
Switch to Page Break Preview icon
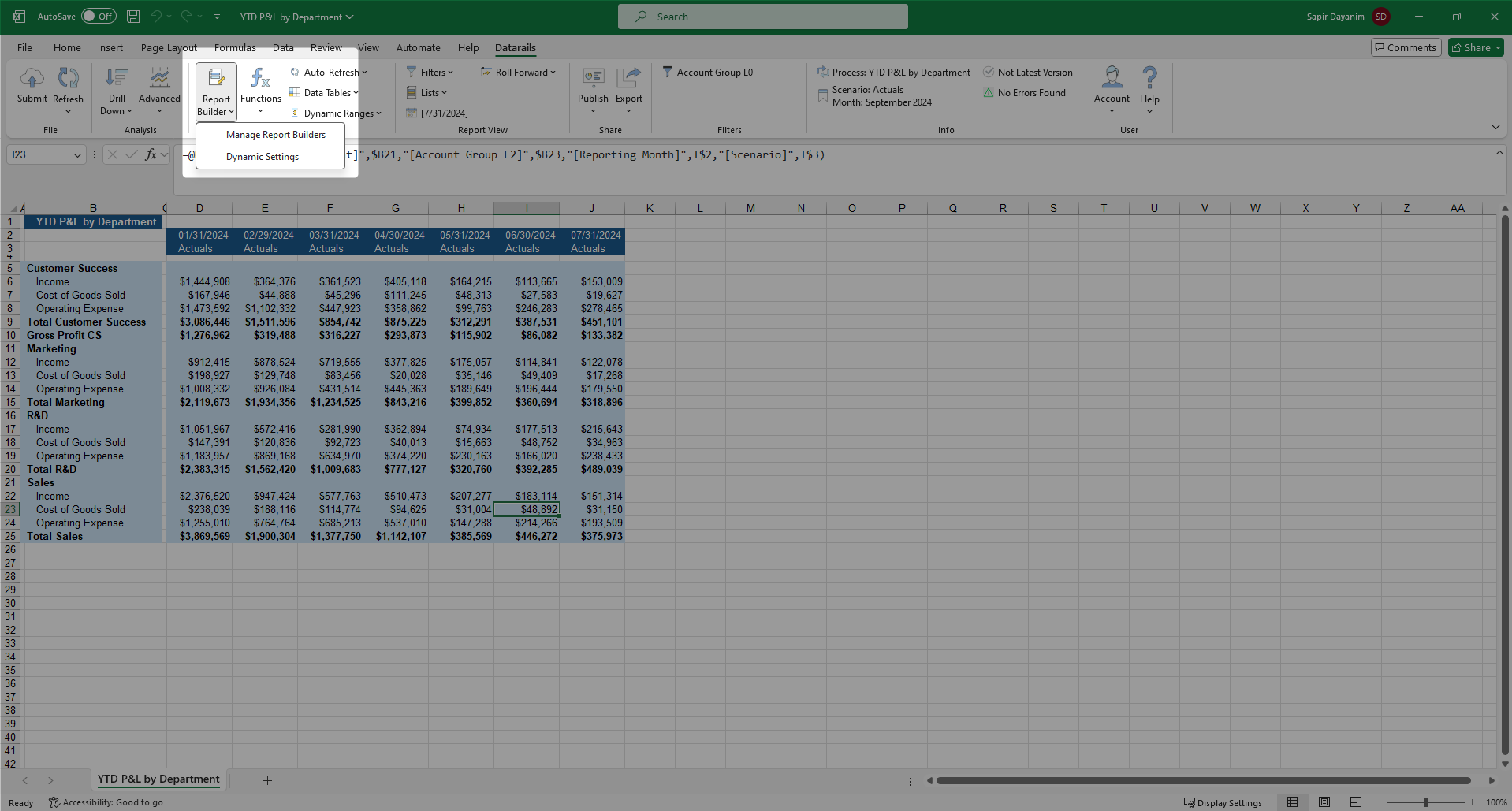pos(1356,802)
